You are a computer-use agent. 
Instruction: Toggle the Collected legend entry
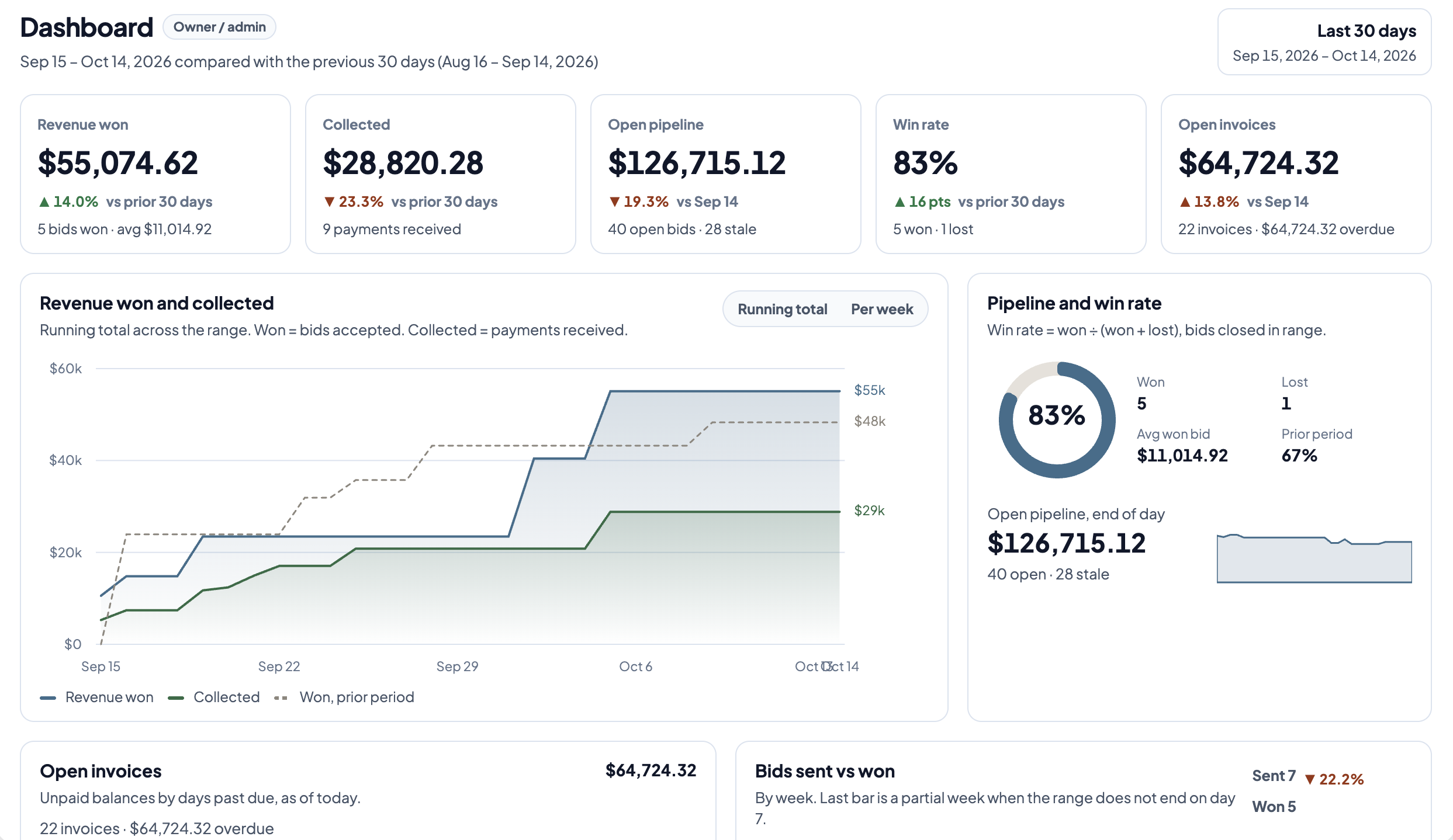tap(214, 697)
